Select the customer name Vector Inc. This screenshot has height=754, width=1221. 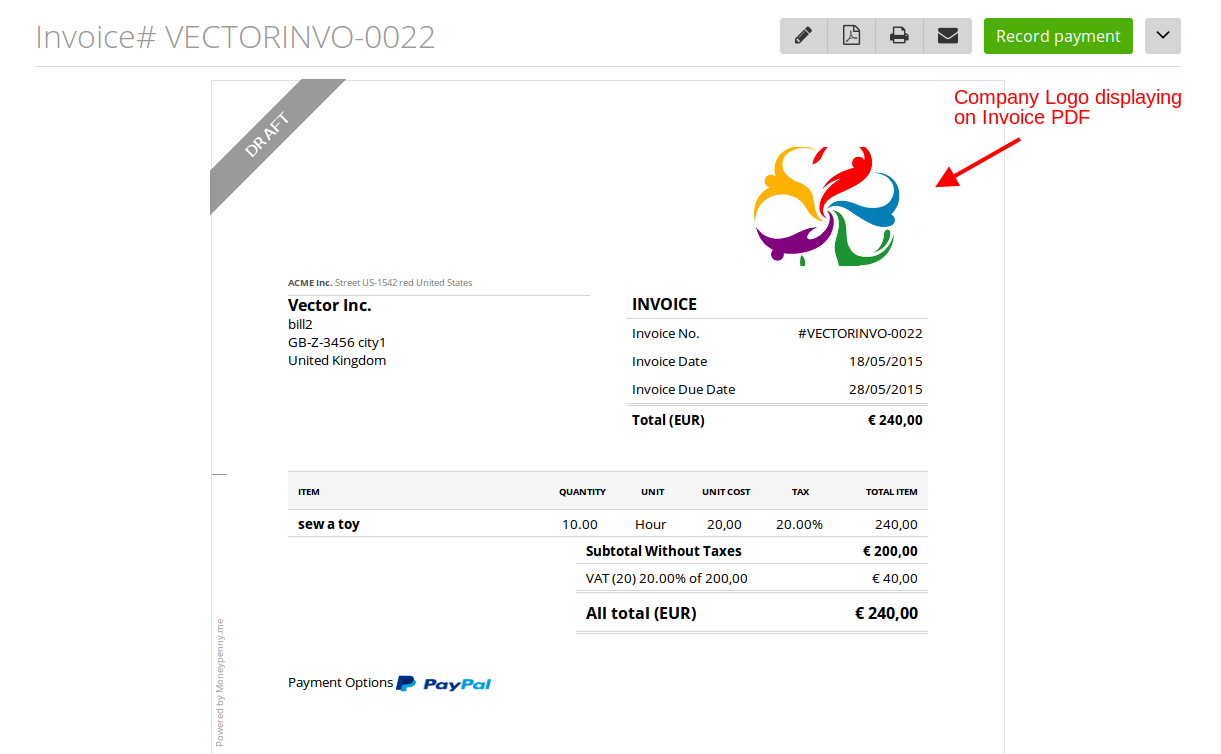point(329,305)
